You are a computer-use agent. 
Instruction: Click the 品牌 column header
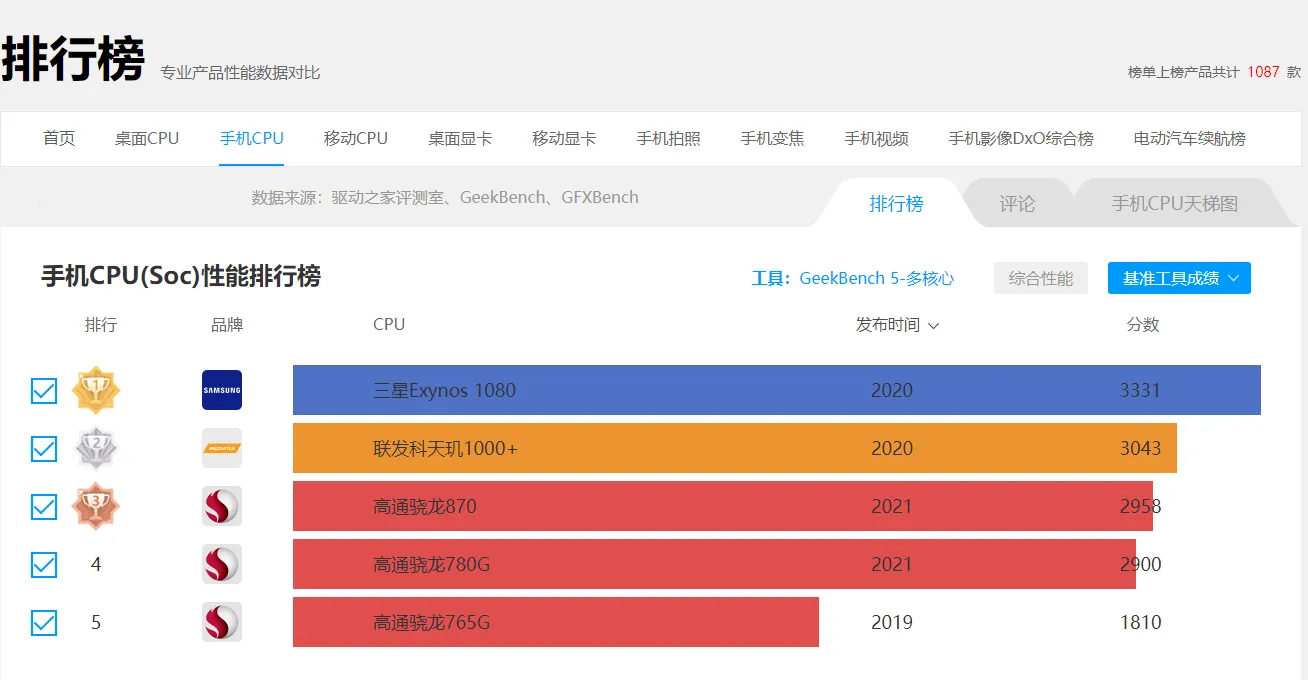(x=227, y=325)
